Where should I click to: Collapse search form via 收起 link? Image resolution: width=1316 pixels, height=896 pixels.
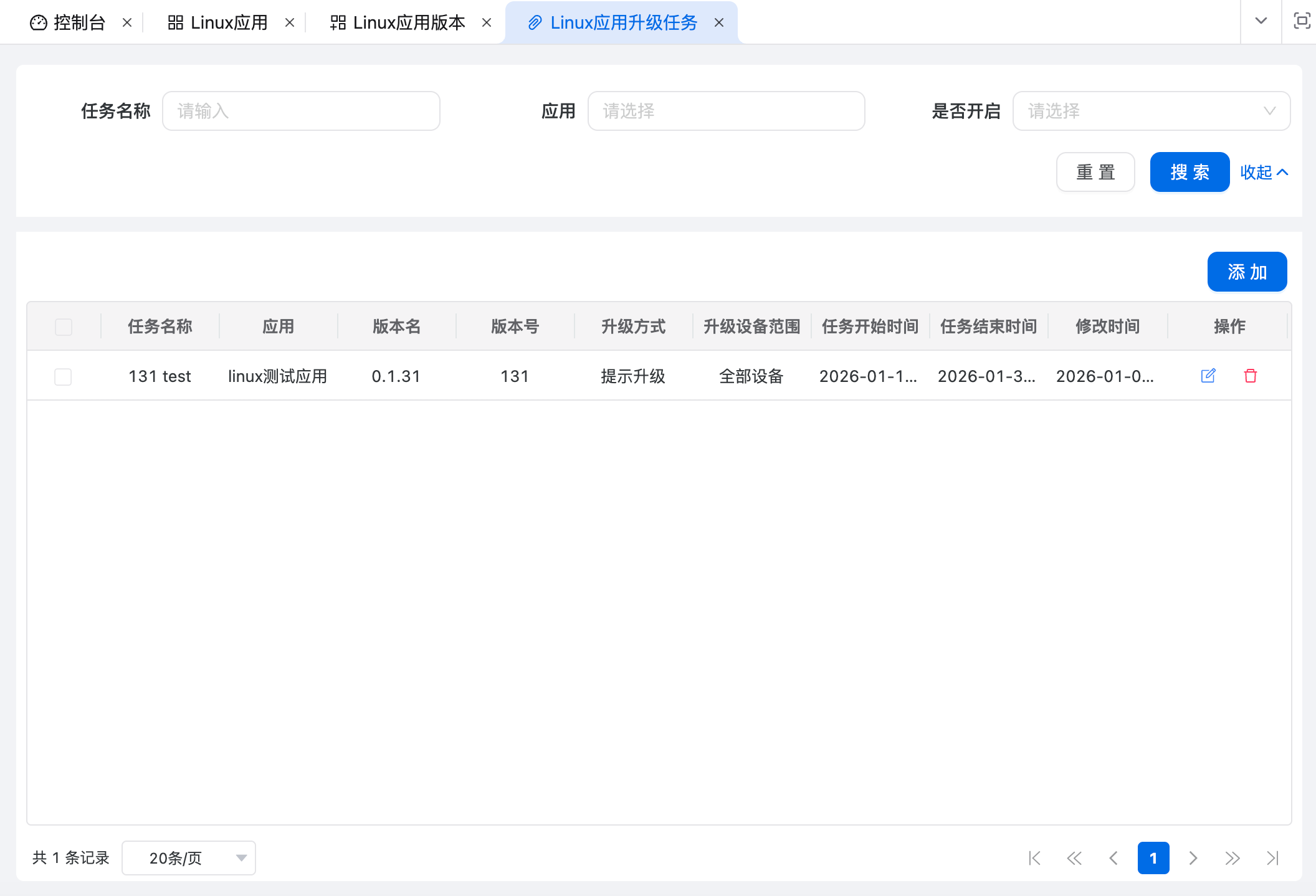pyautogui.click(x=1264, y=172)
